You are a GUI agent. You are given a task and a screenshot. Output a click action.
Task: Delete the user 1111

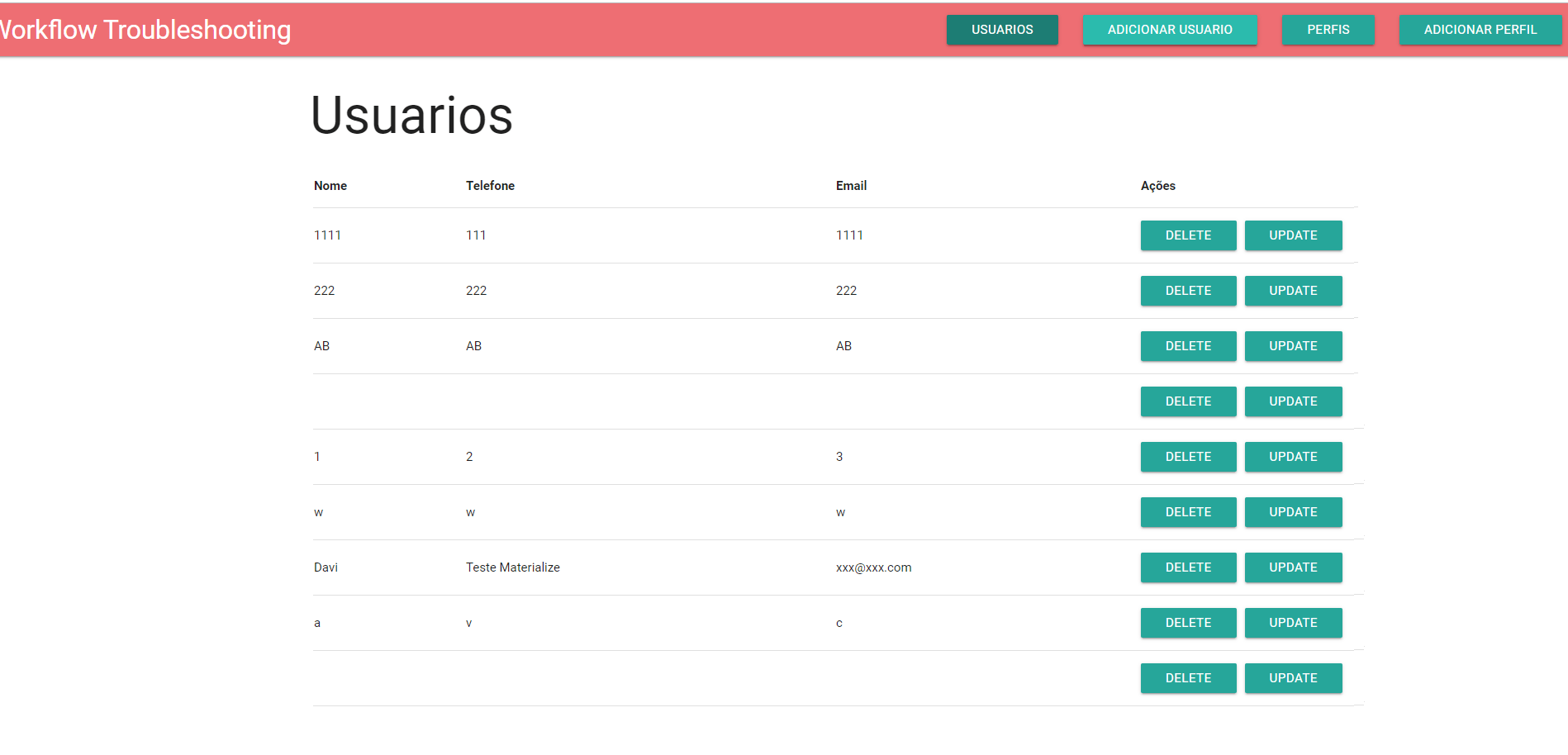pyautogui.click(x=1188, y=235)
